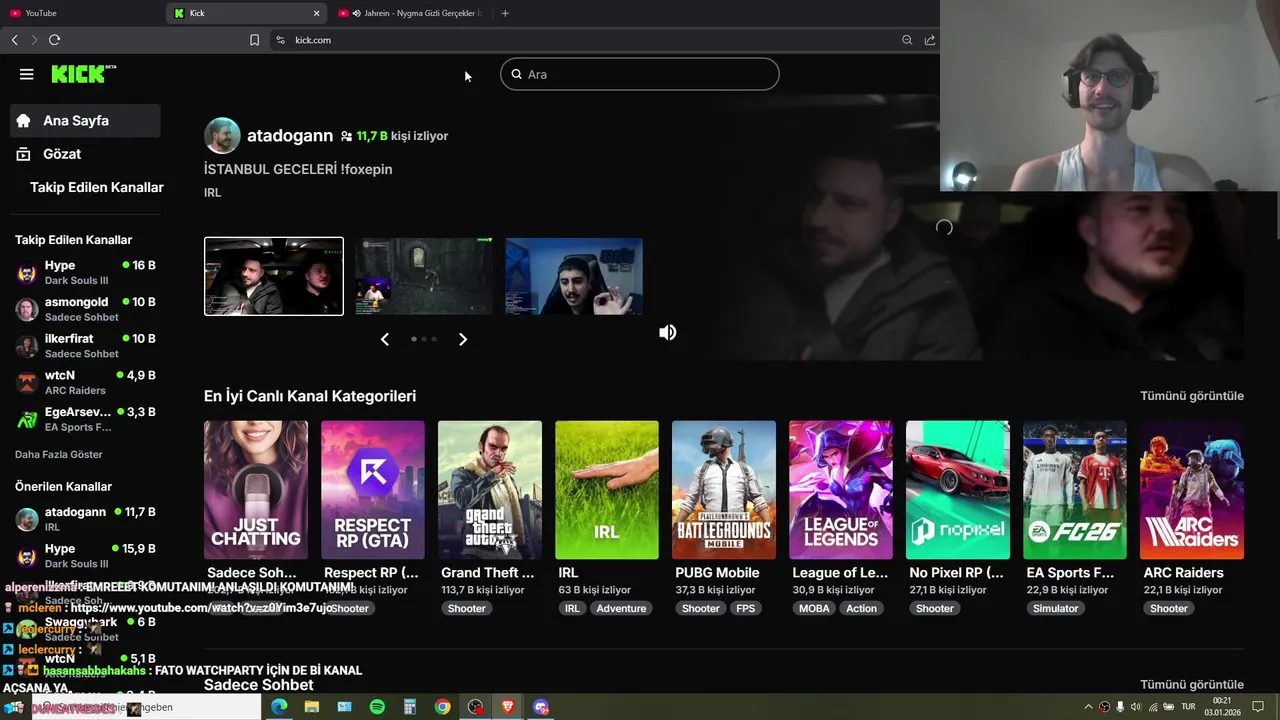
Task: Click the FPS tag under PUBG Mobile
Action: click(x=746, y=608)
